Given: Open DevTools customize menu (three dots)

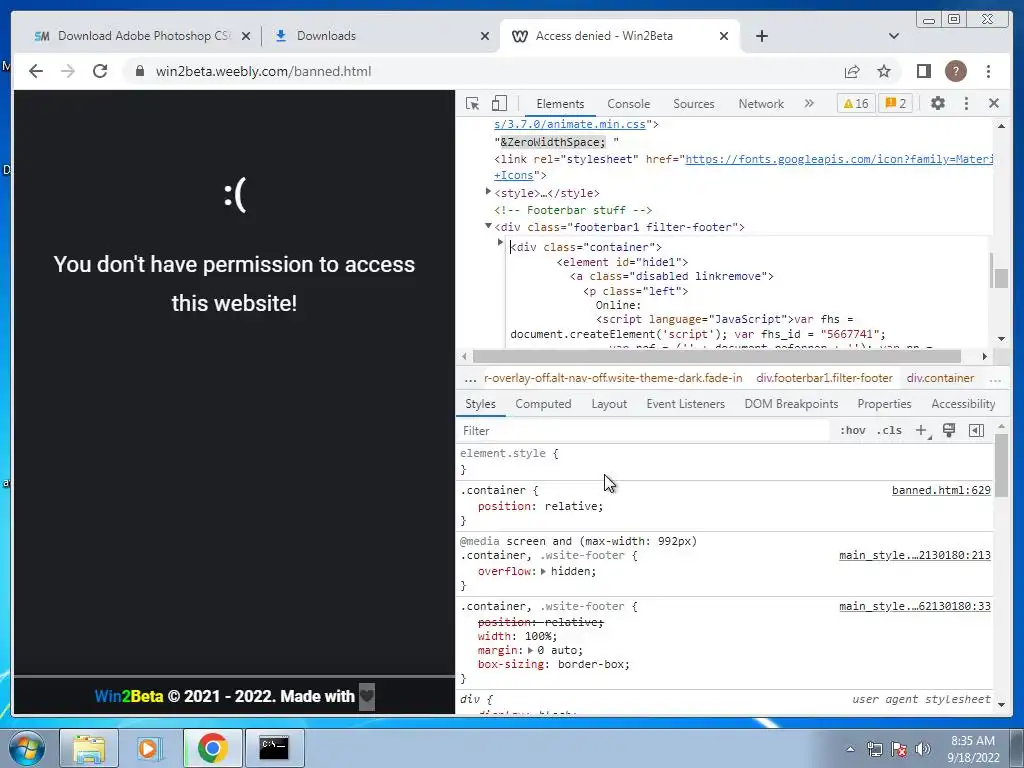Looking at the screenshot, I should [967, 103].
